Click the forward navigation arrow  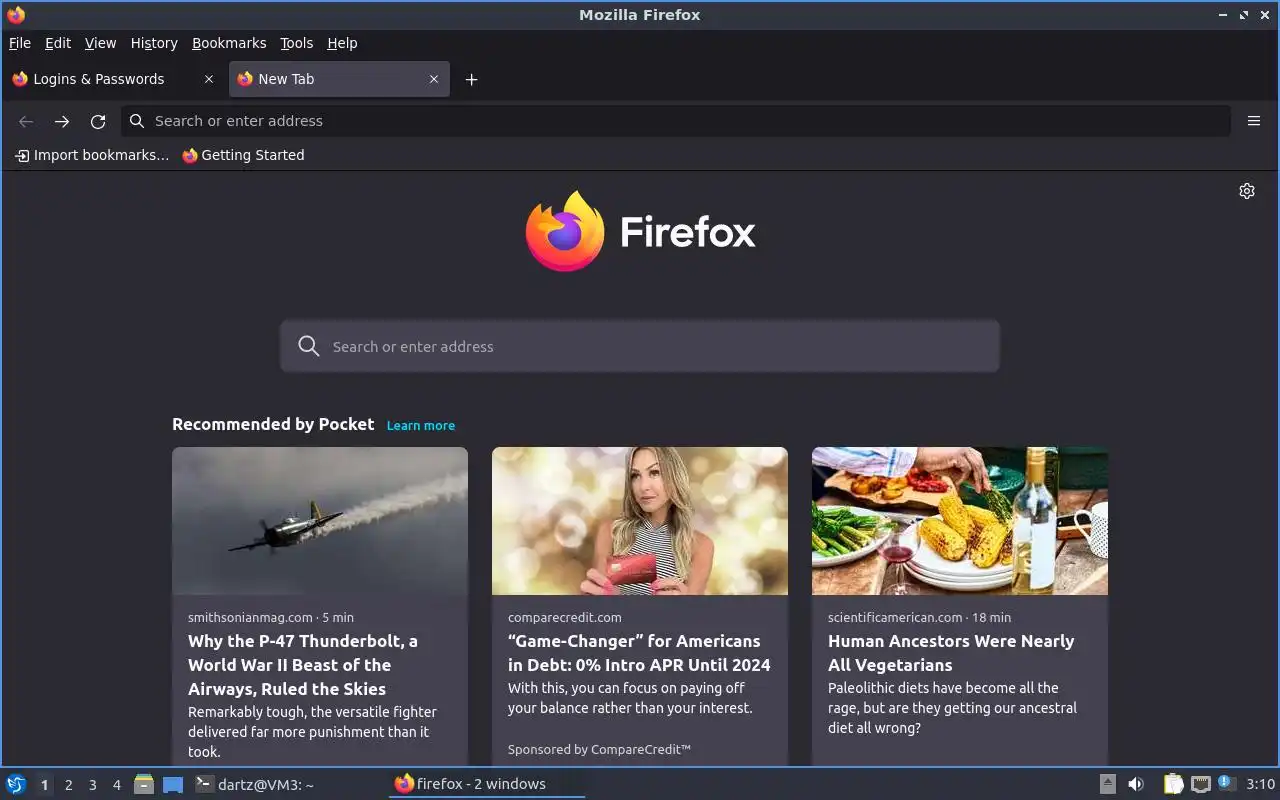coord(62,121)
